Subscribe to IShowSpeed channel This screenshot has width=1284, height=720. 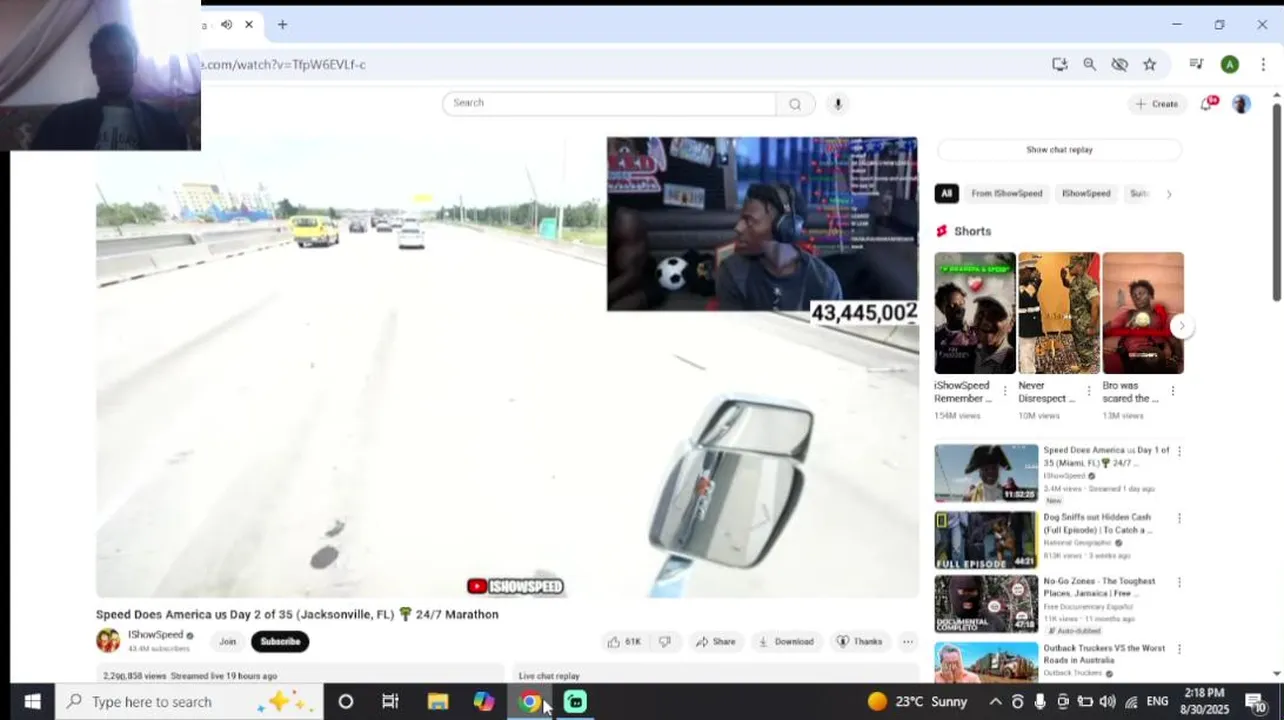coord(280,642)
